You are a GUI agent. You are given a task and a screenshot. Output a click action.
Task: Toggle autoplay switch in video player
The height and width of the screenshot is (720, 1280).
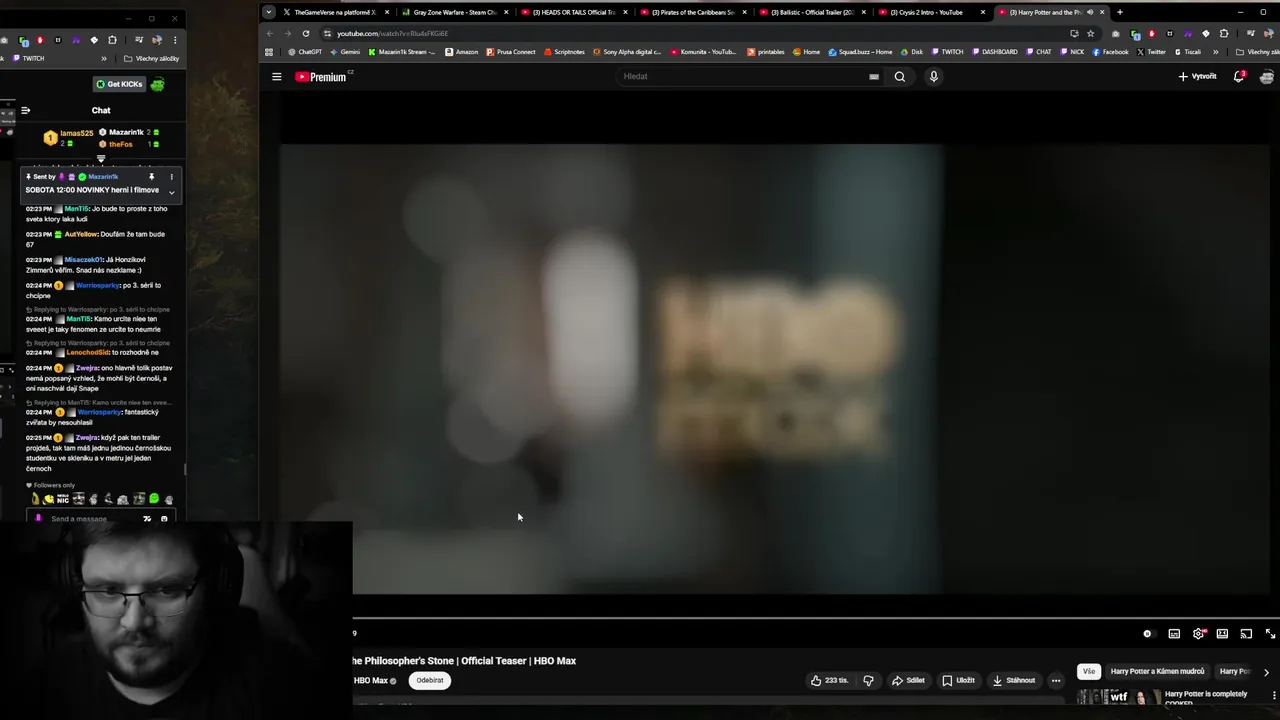1148,633
